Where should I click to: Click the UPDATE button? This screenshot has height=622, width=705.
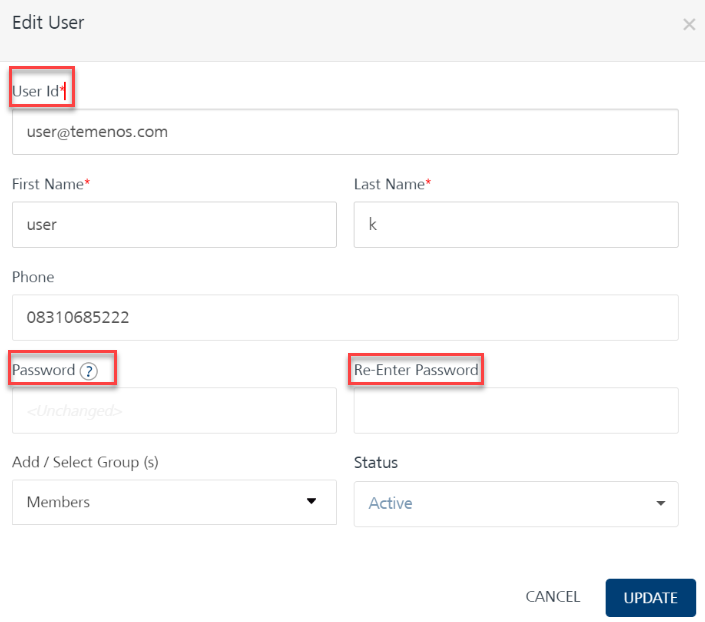point(651,597)
